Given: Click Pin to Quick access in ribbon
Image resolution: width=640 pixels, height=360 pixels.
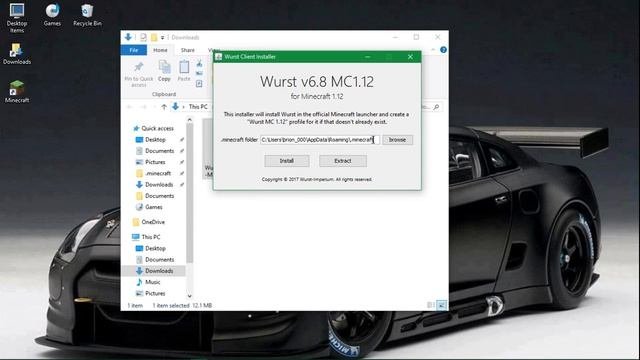Looking at the screenshot, I should [x=139, y=74].
